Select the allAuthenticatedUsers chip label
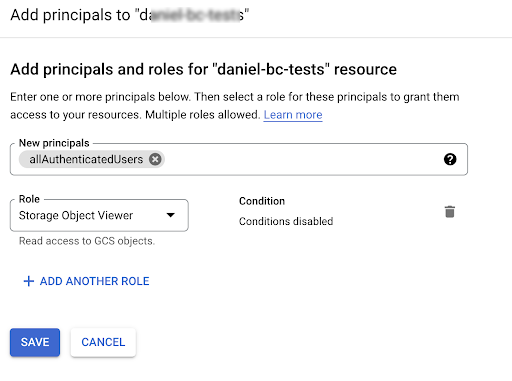Viewport: 512px width, 381px height. [x=86, y=159]
